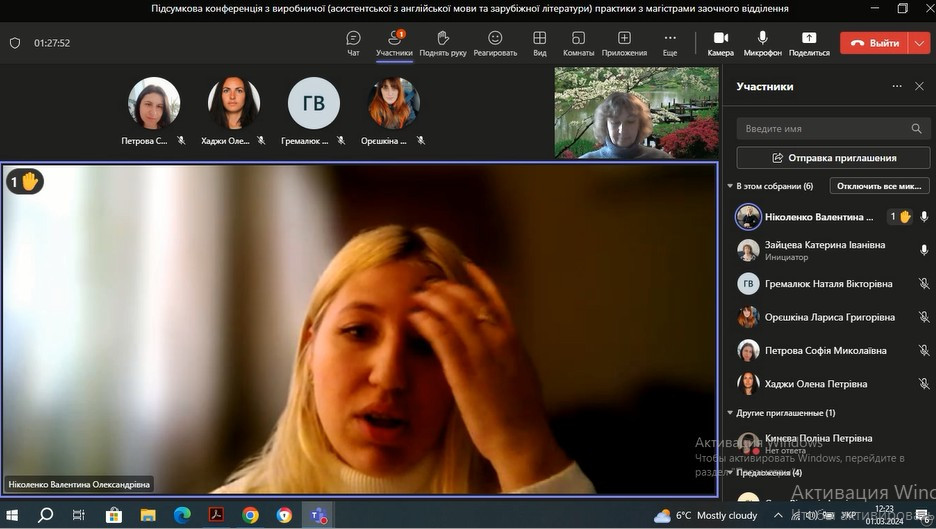Click the 'Введите имя' search field
The image size is (936, 529).
pos(822,129)
